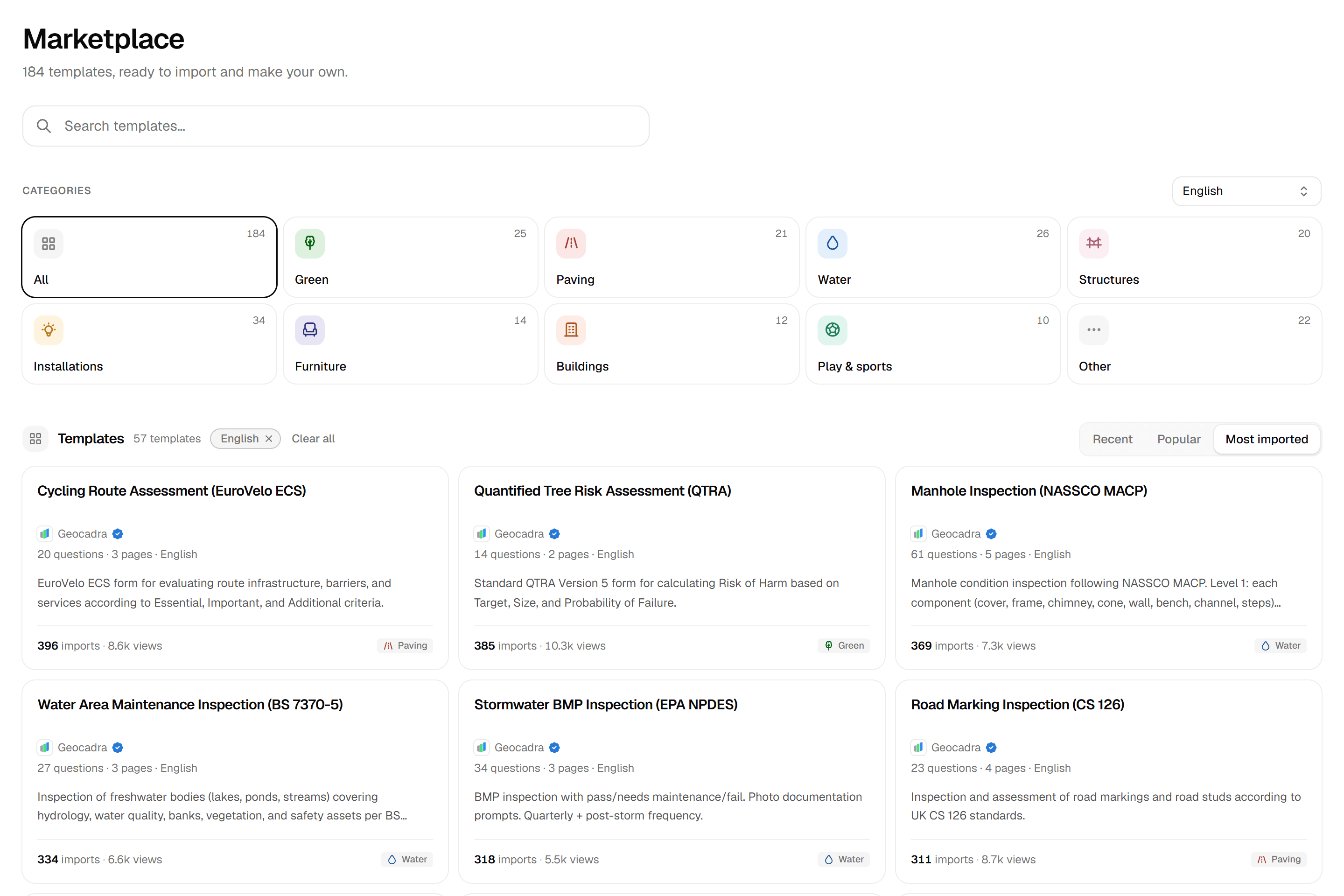Click Geocadra logo on QTRA card
Viewport: 1344px width, 896px height.
tap(482, 534)
